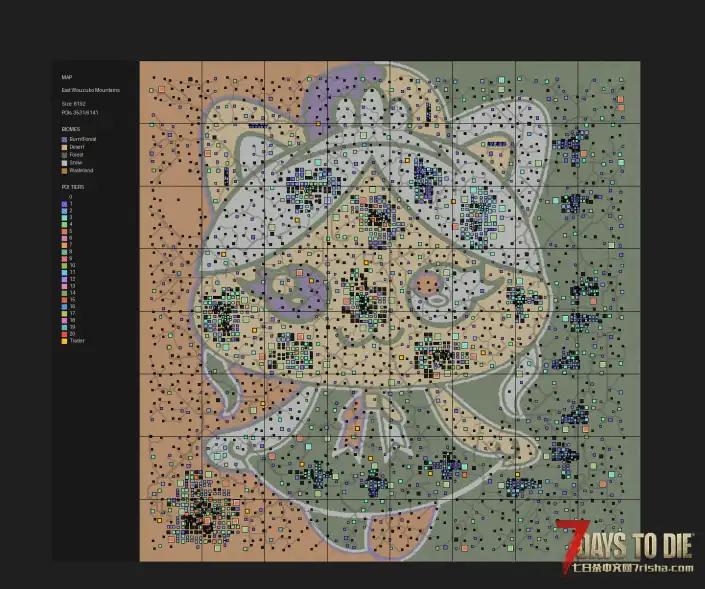This screenshot has width=705, height=589.
Task: Select the POI tier 3 color swatch
Action: click(x=64, y=218)
